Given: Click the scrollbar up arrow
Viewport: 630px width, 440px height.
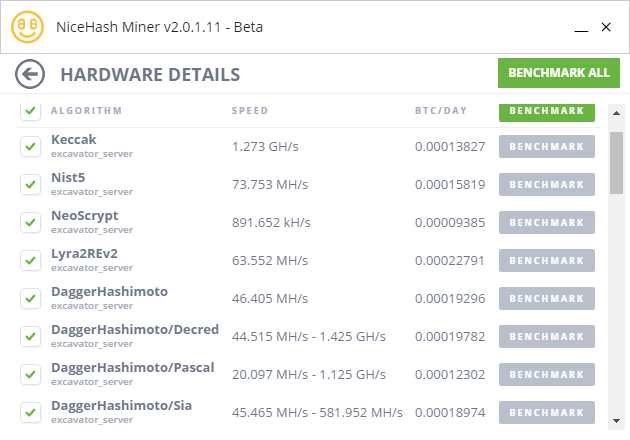Looking at the screenshot, I should click(617, 110).
